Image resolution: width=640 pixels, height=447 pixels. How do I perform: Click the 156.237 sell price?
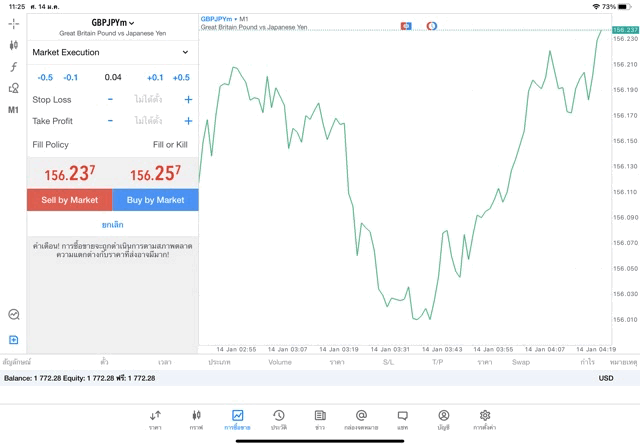(x=70, y=173)
